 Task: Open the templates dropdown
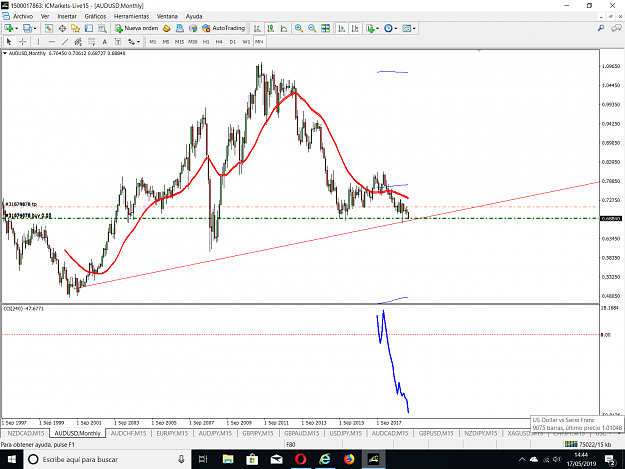(x=409, y=28)
